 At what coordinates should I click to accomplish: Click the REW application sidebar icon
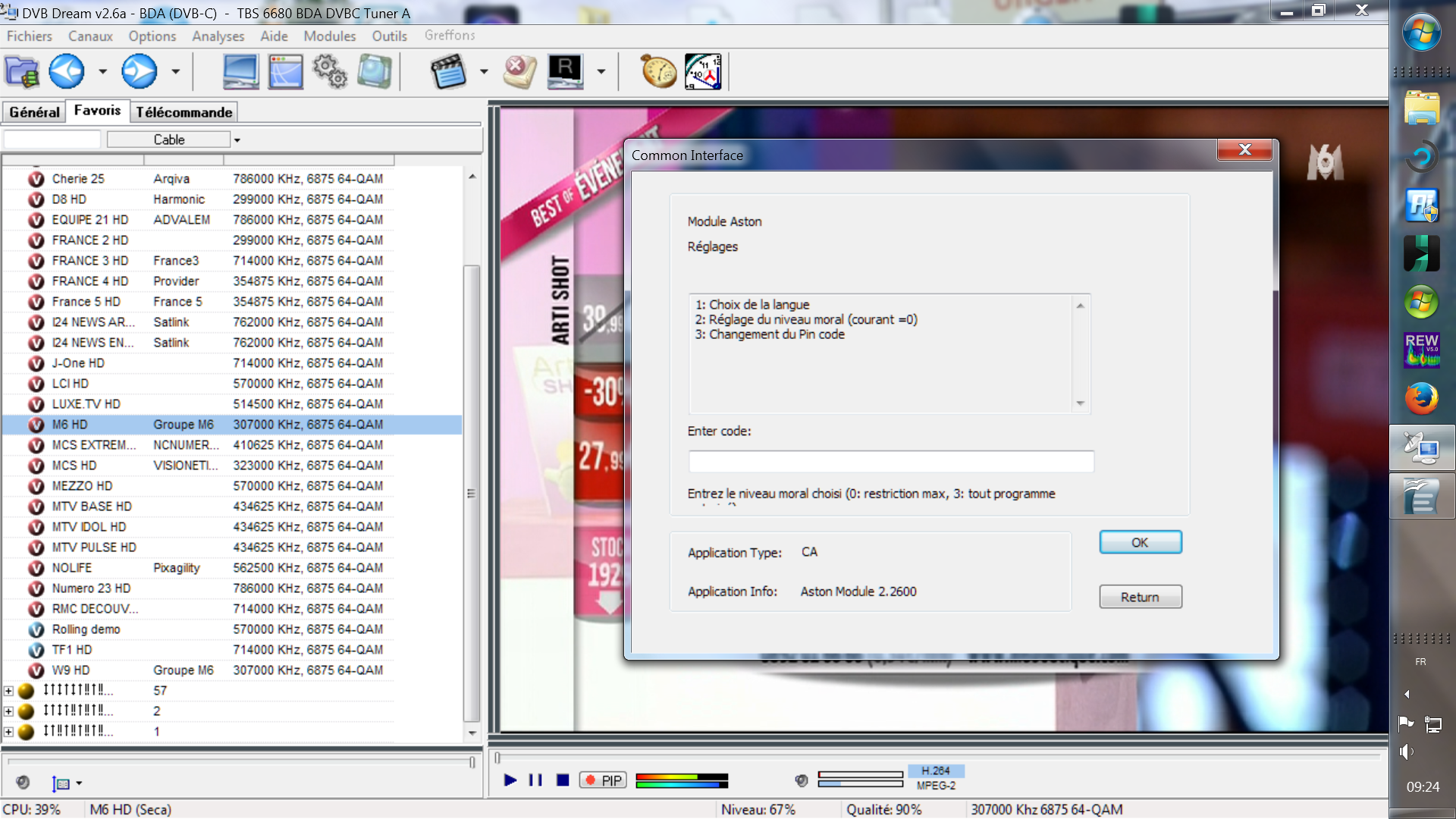[1422, 350]
